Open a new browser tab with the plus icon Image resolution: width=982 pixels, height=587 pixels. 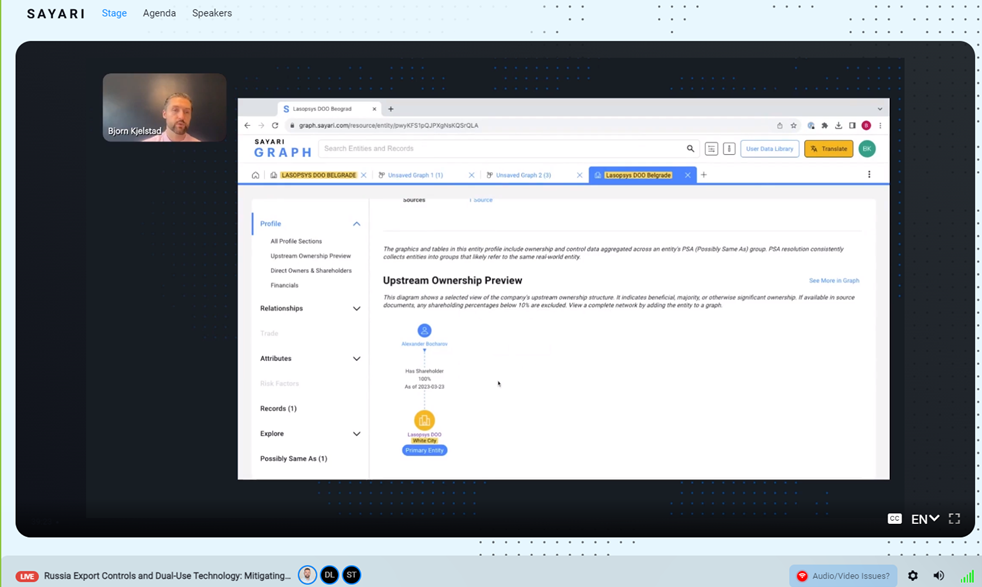pyautogui.click(x=391, y=109)
